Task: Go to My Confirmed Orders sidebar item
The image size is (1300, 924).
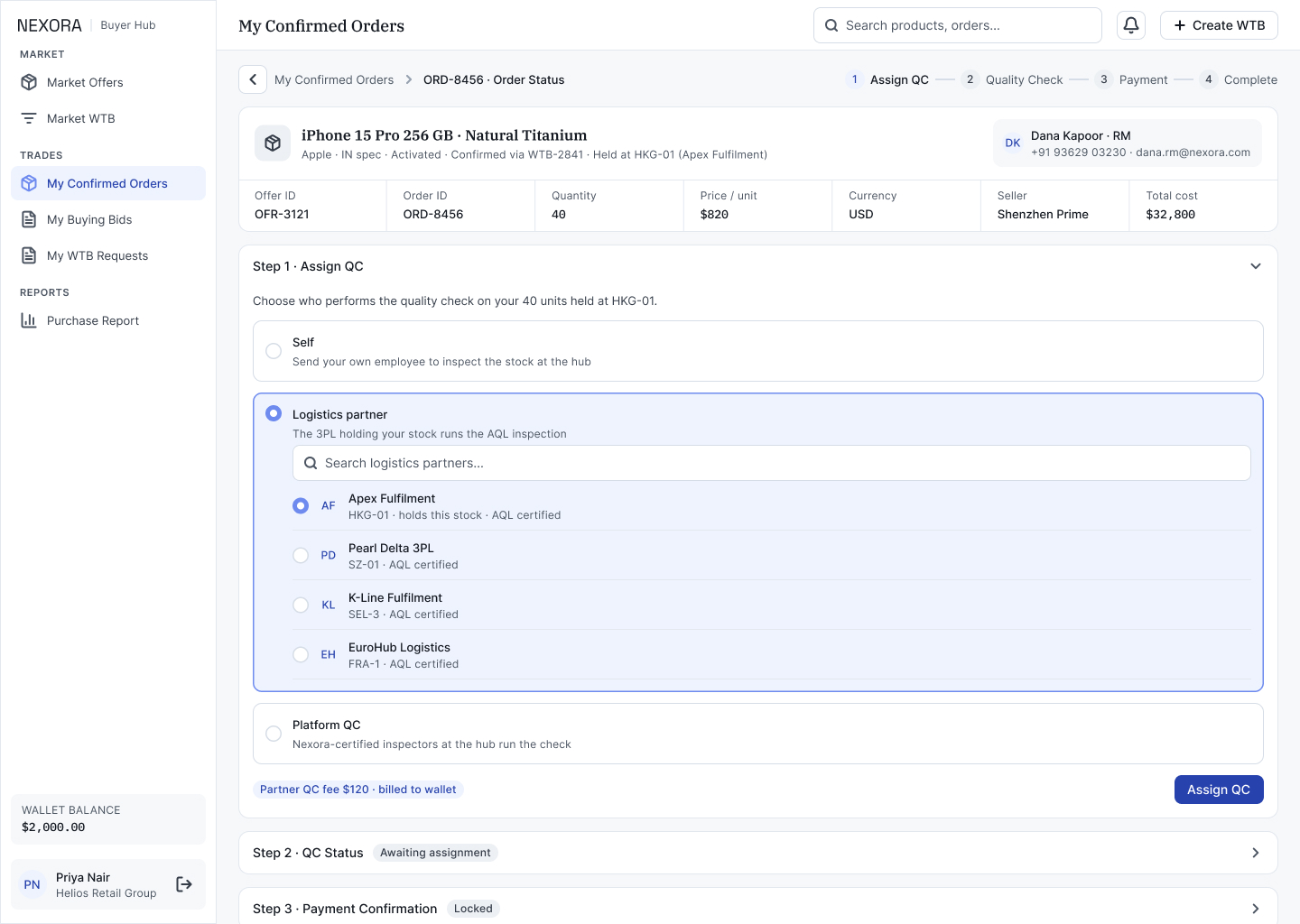Action: 108,183
